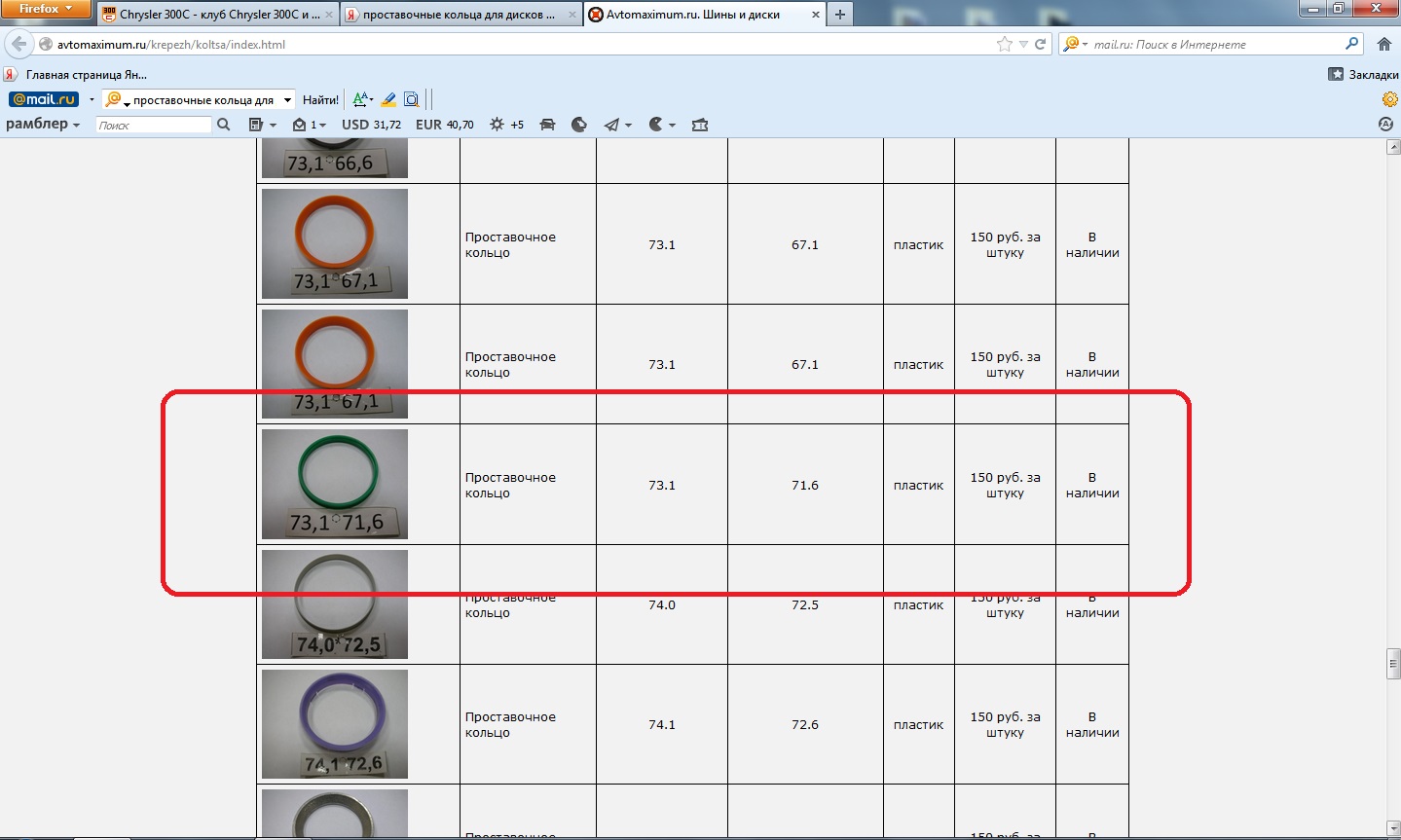Expand the address bar history arrow

[1023, 45]
